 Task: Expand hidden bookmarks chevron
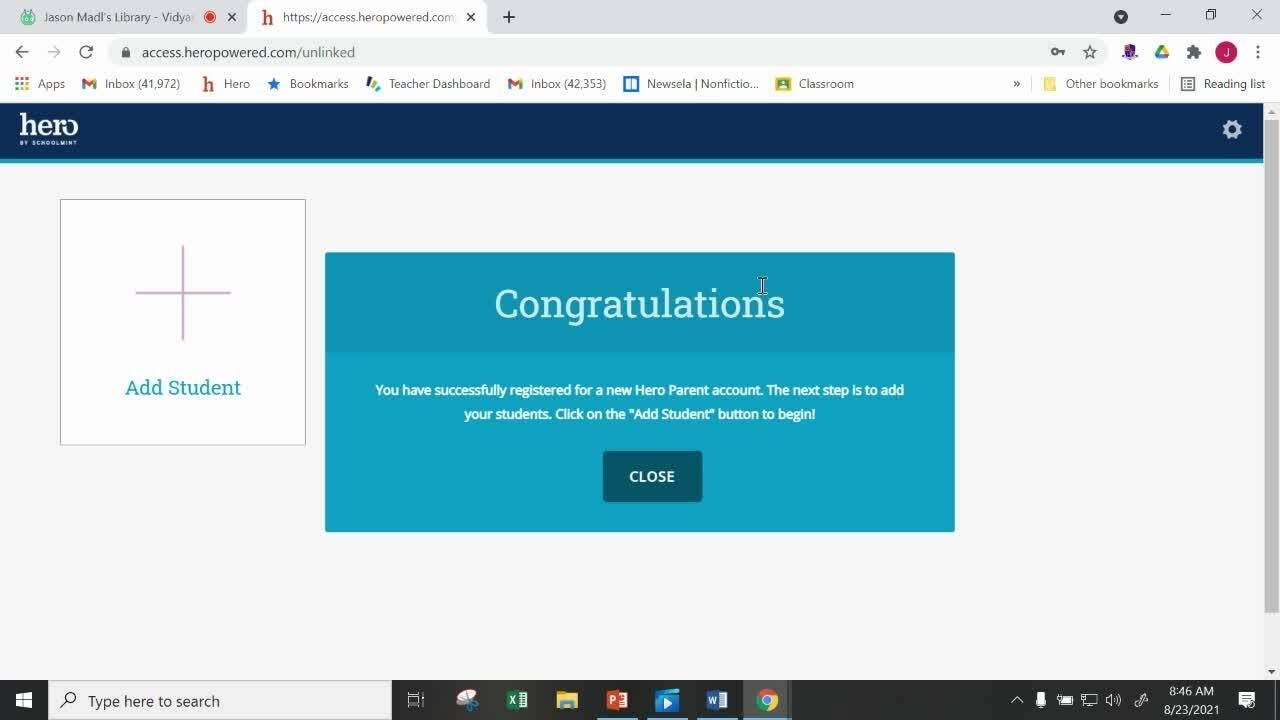click(x=1017, y=84)
